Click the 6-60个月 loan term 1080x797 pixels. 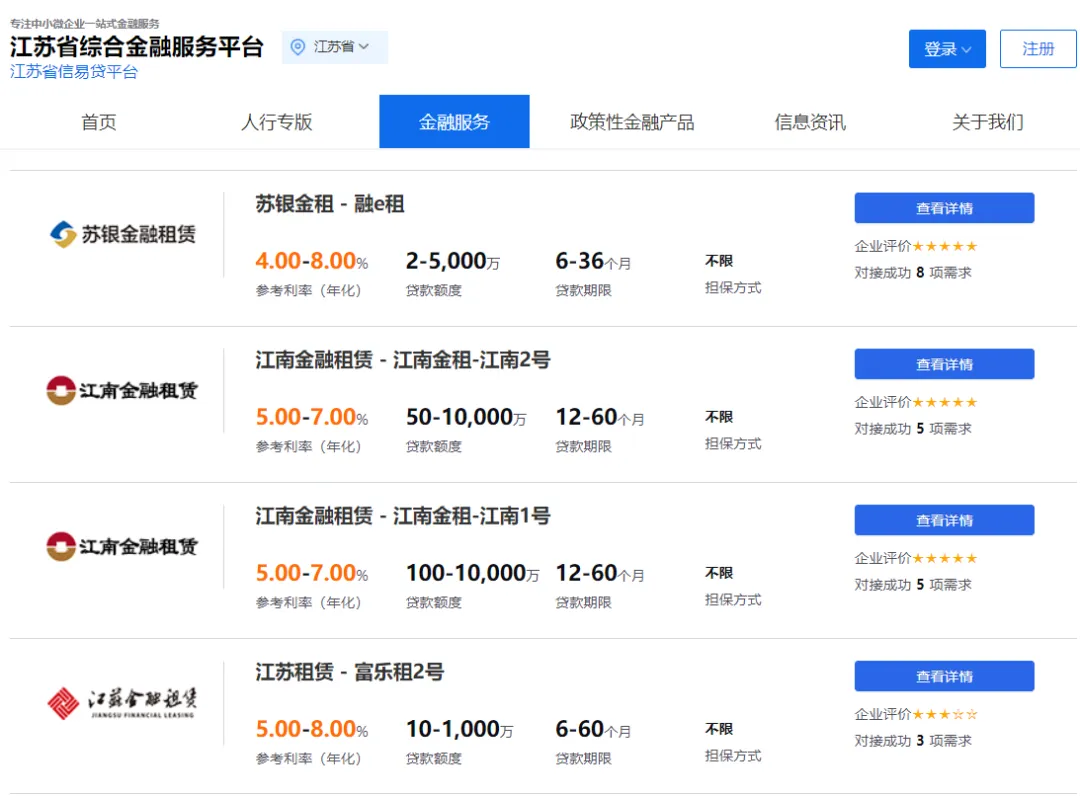click(x=593, y=729)
